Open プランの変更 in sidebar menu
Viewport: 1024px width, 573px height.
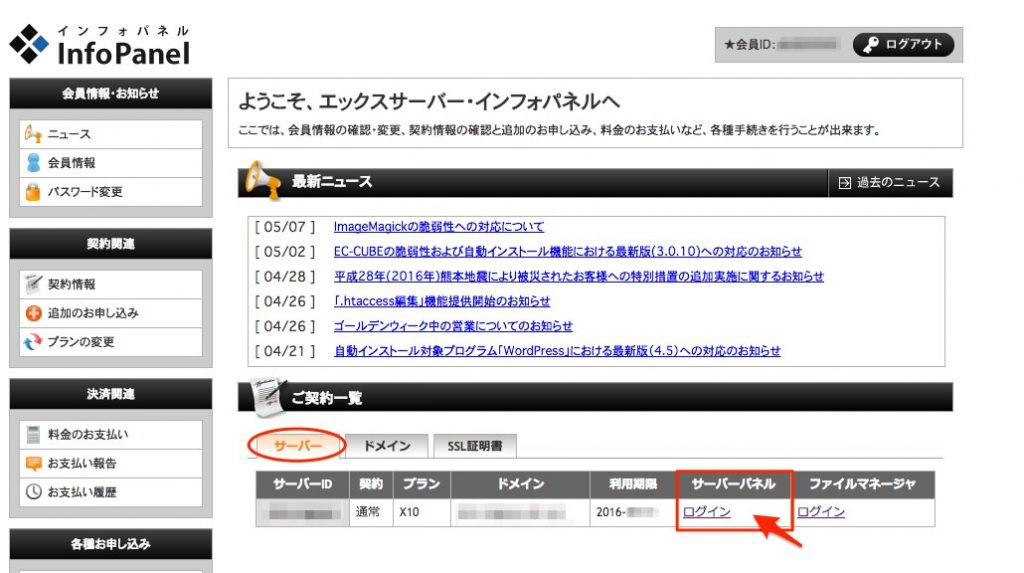click(110, 342)
